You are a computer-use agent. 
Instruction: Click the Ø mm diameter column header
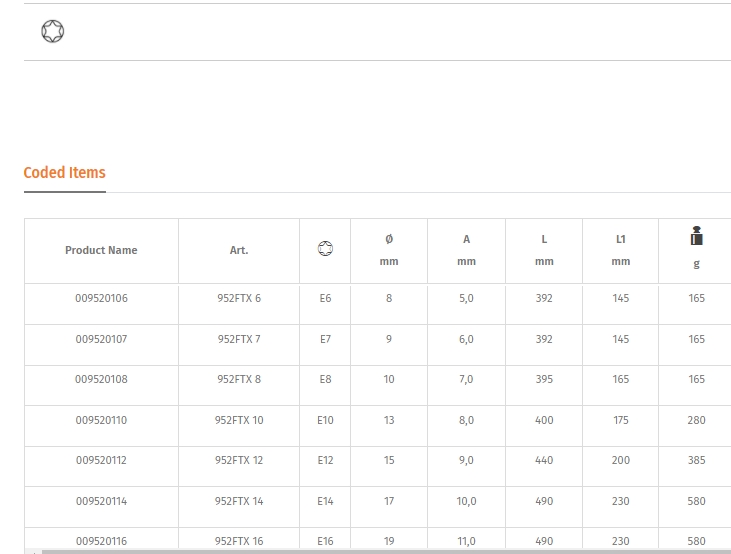coord(389,250)
